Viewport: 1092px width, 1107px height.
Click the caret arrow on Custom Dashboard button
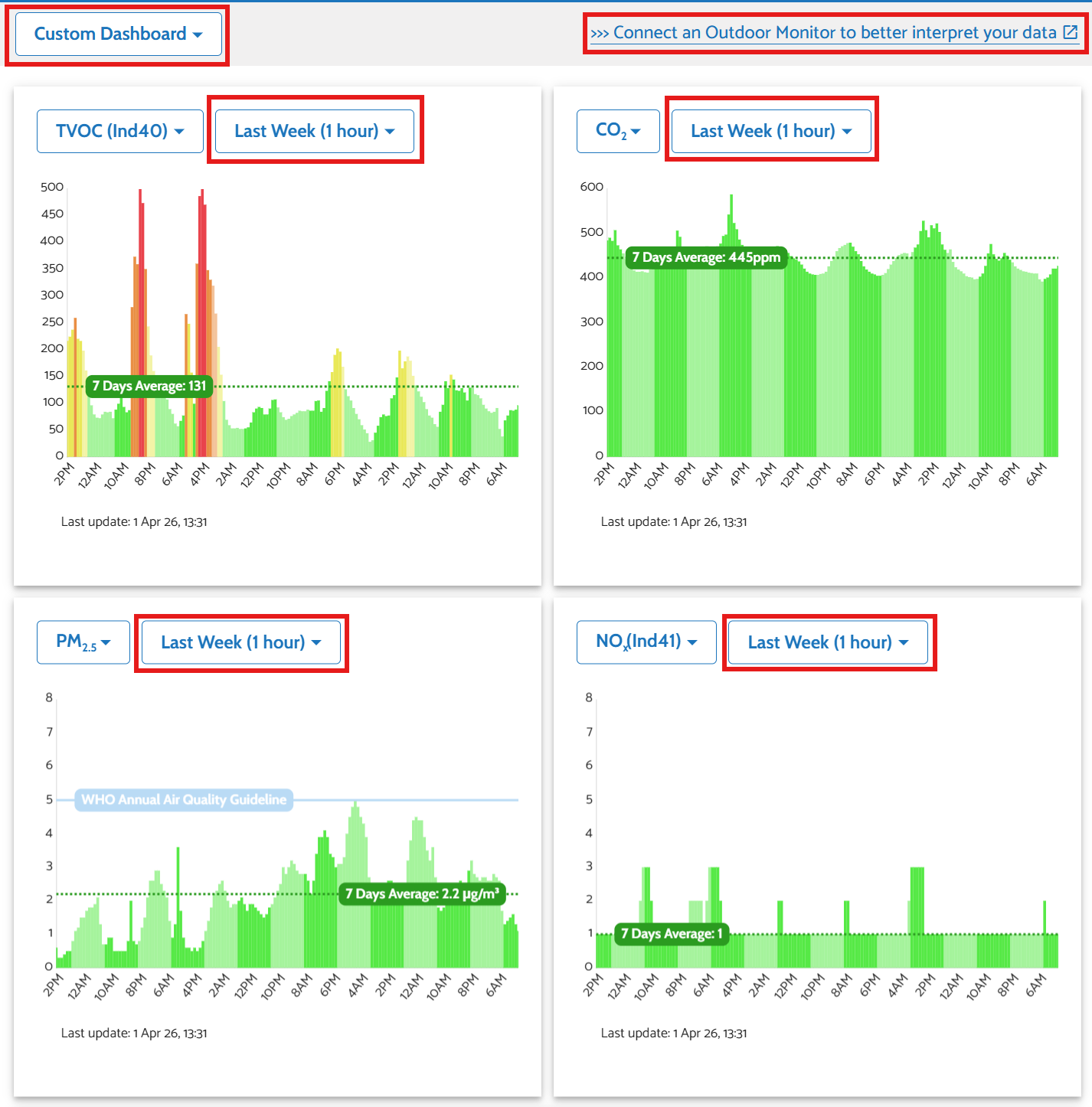click(198, 35)
